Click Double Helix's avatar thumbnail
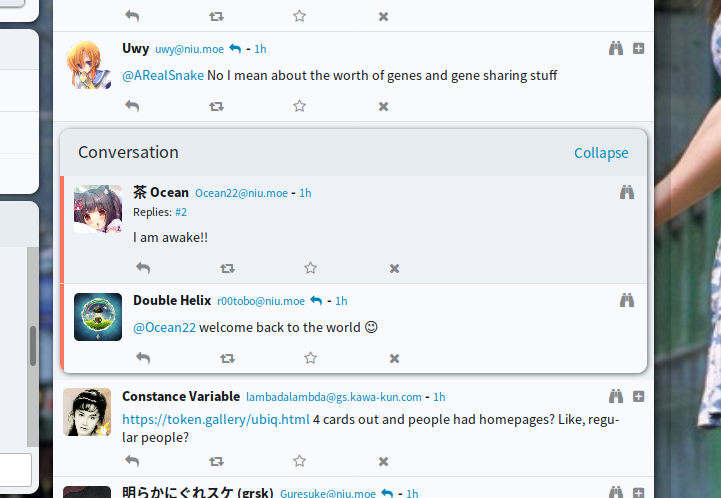The image size is (721, 498). pos(98,317)
